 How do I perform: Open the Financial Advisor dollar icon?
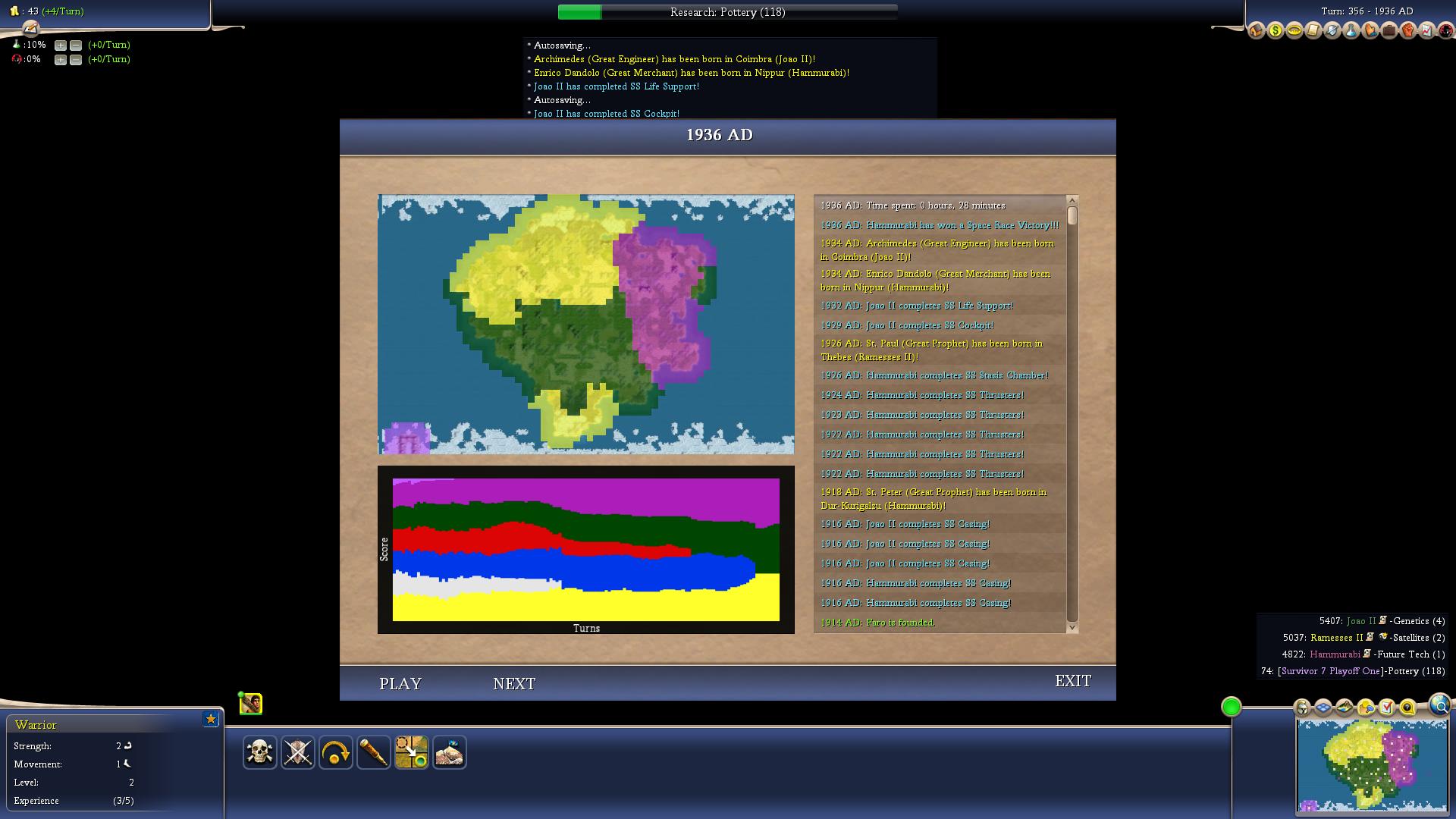[x=1276, y=30]
